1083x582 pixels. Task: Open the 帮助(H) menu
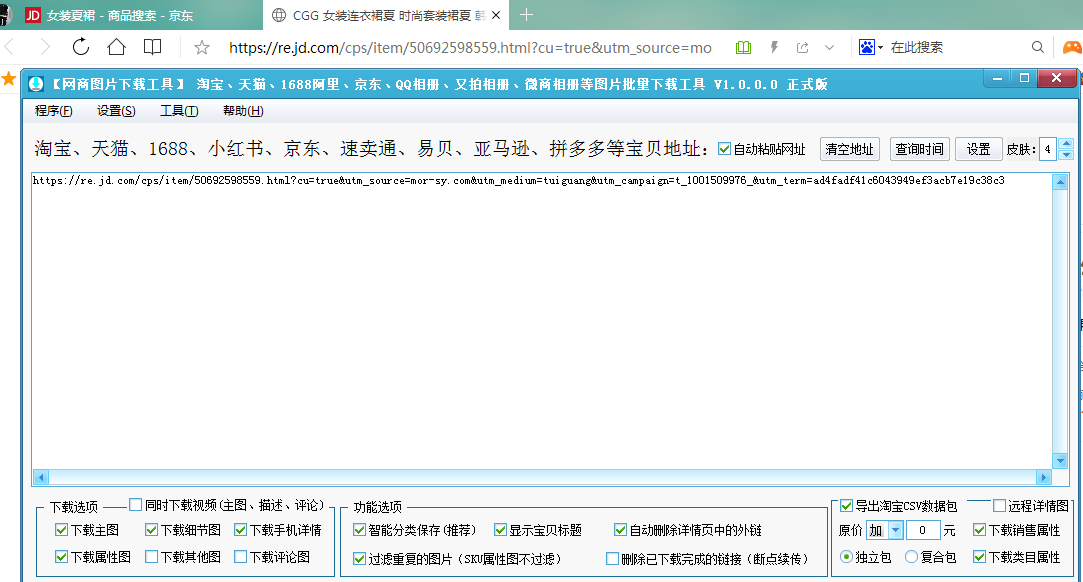pos(242,110)
